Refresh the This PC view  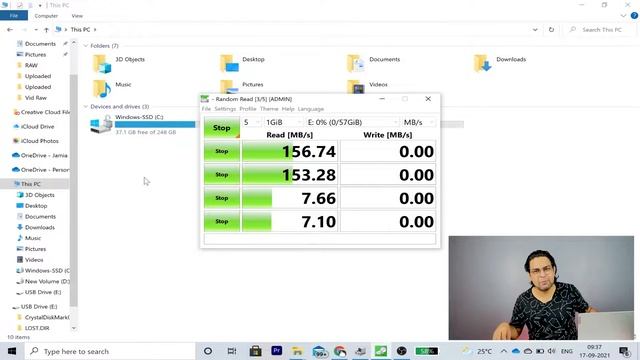tap(551, 30)
